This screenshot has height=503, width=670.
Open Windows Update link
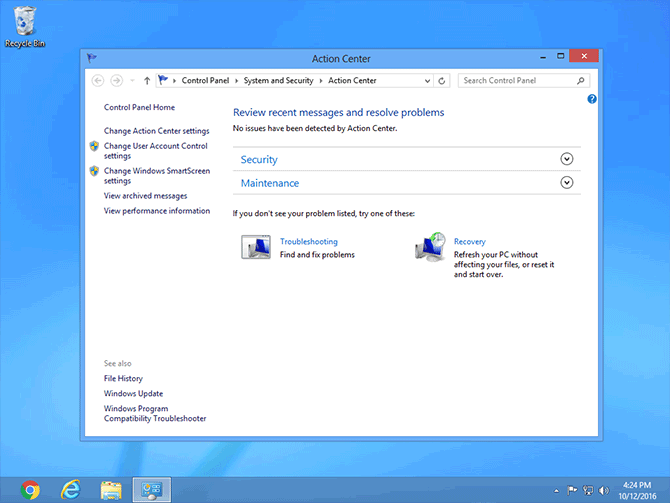[x=133, y=393]
